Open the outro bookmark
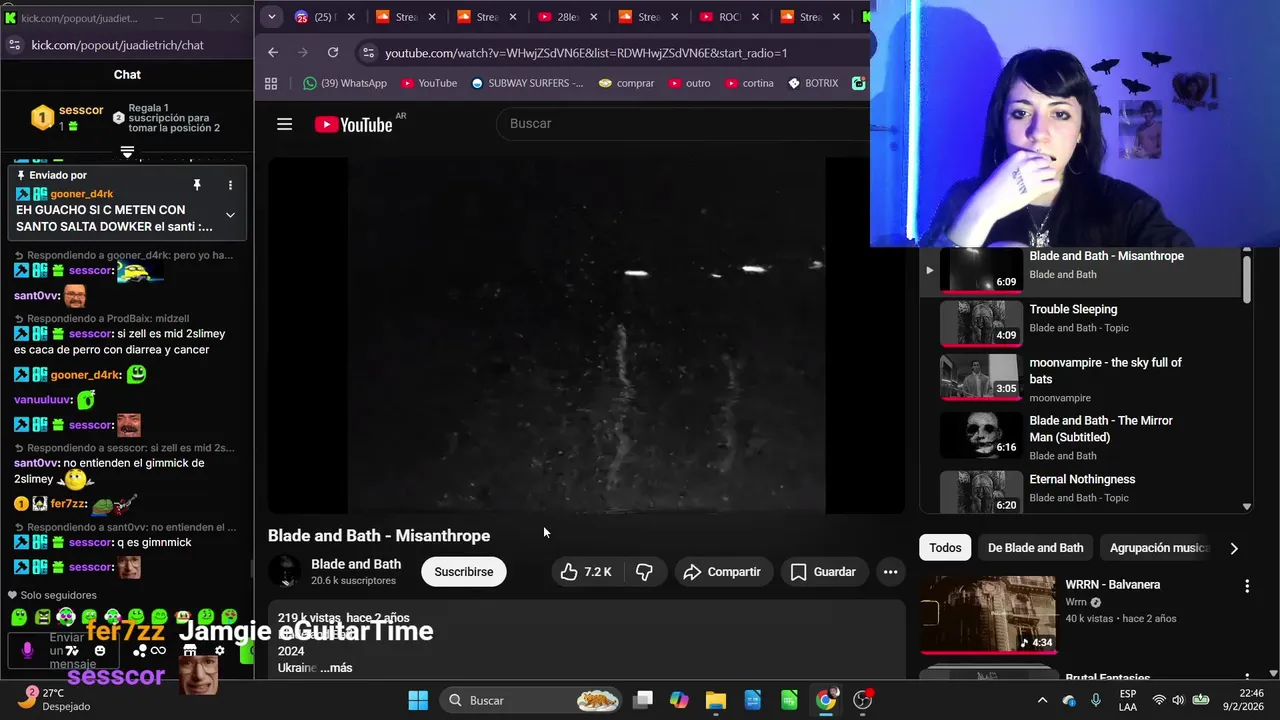Image resolution: width=1280 pixels, height=720 pixels. coord(689,83)
